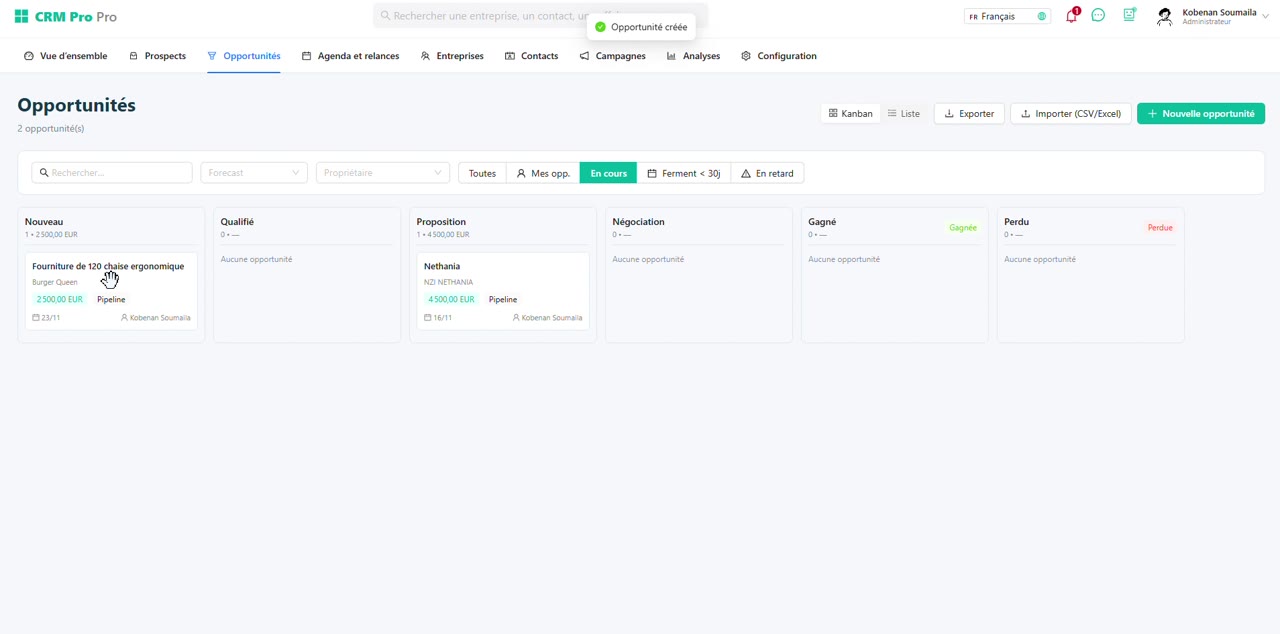Viewport: 1280px width, 634px height.
Task: Click the CRM Pro logo icon
Action: [21, 17]
